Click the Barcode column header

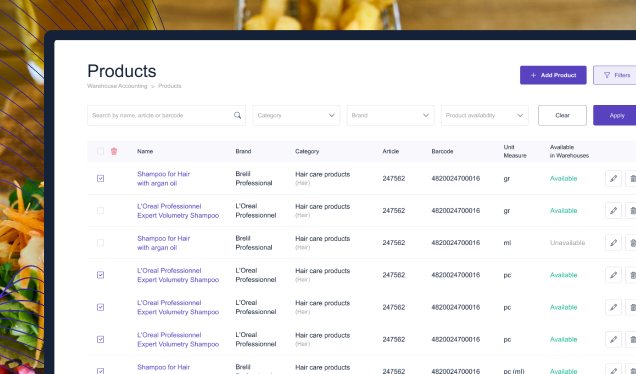[x=442, y=151]
